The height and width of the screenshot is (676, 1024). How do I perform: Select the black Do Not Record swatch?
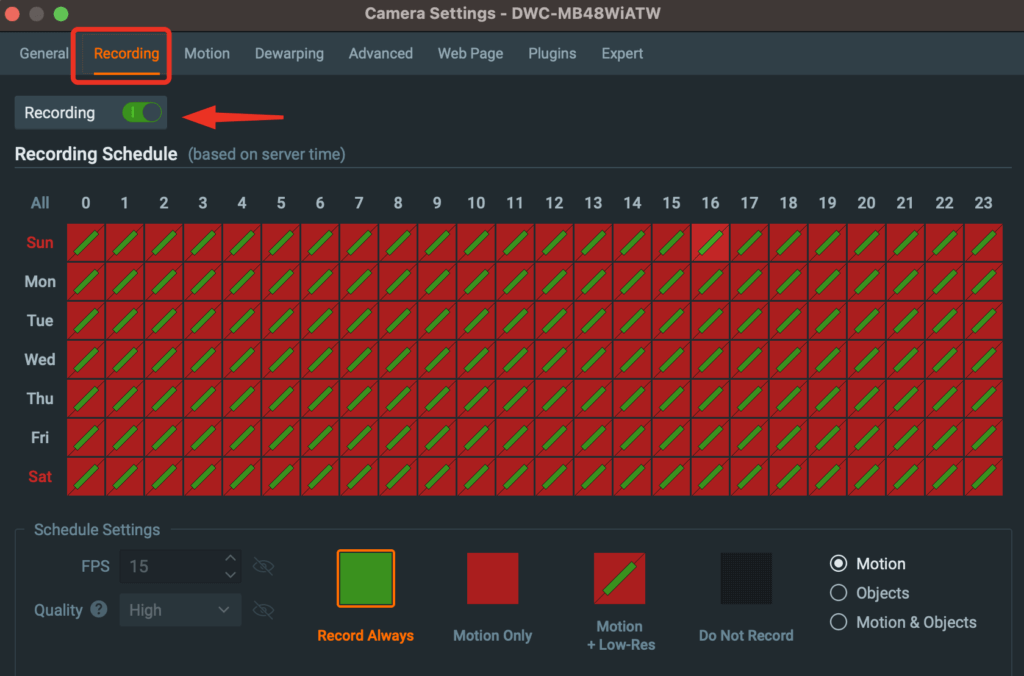746,579
